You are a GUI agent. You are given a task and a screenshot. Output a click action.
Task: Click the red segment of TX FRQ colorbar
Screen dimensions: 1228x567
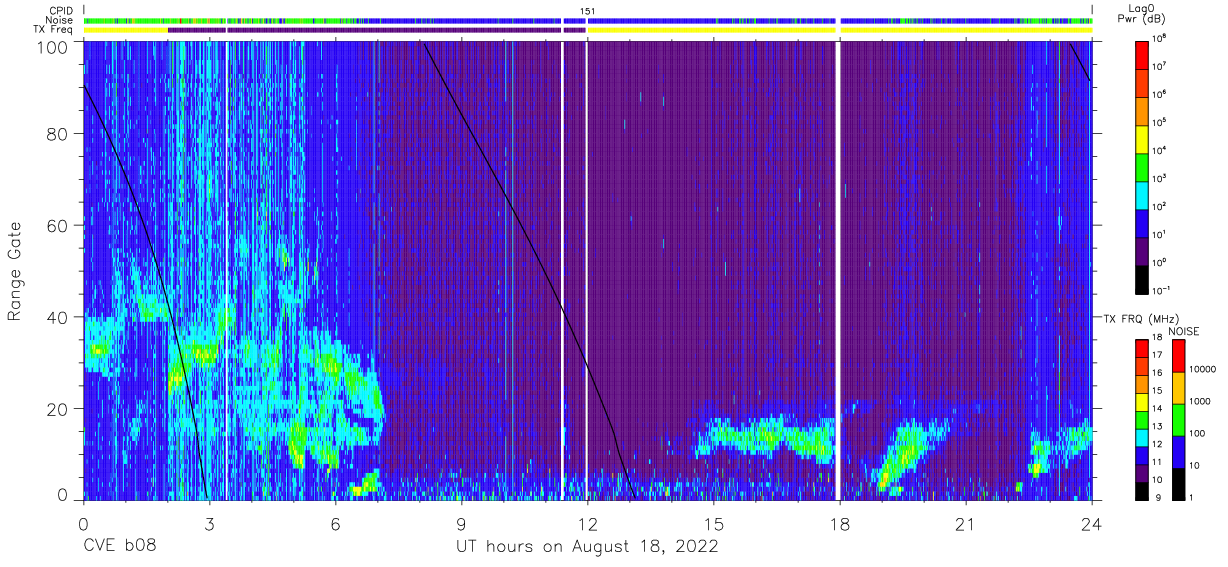pos(1142,350)
